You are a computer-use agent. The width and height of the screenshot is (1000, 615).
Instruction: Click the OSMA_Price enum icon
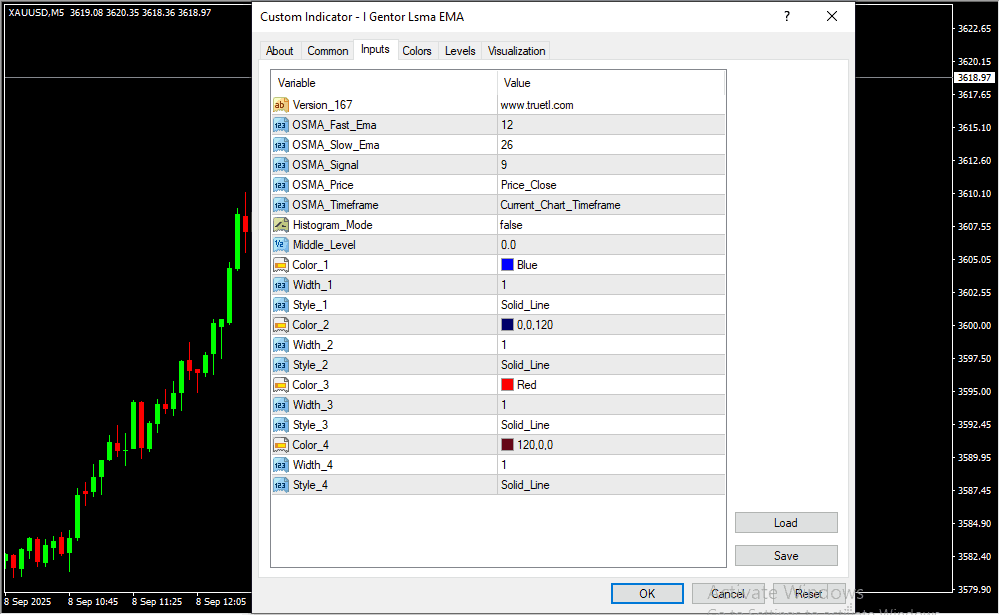click(281, 185)
